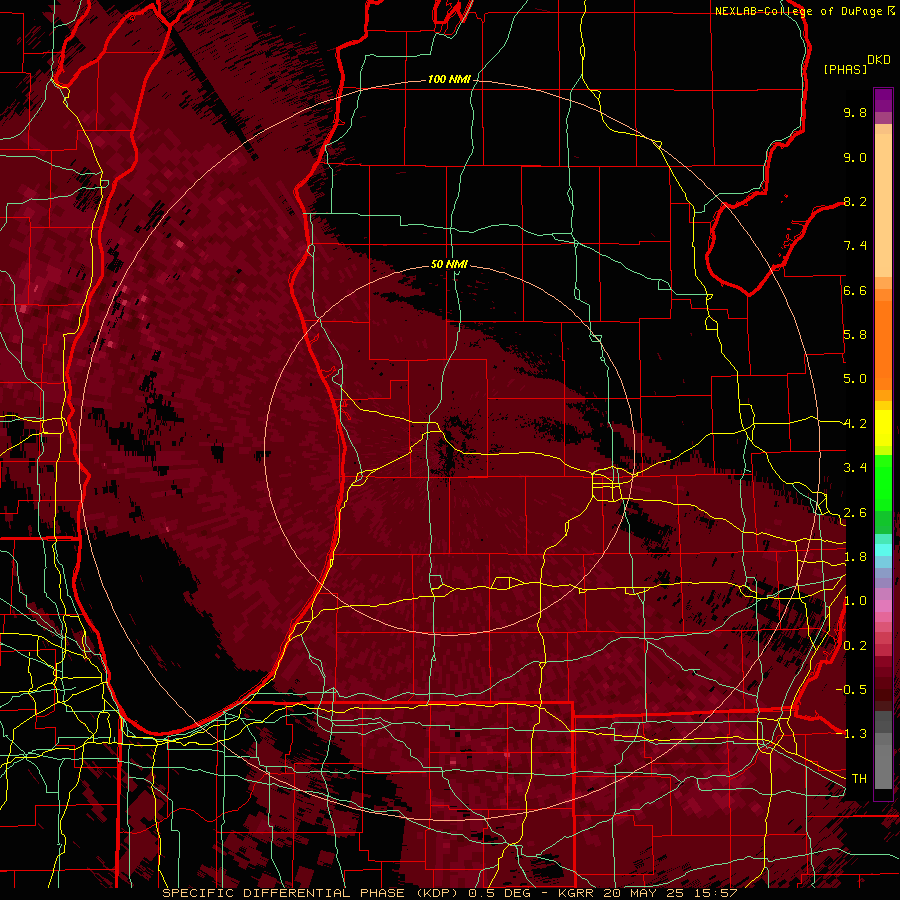Click the 7.4 scale value
This screenshot has height=900, width=900.
[x=855, y=246]
